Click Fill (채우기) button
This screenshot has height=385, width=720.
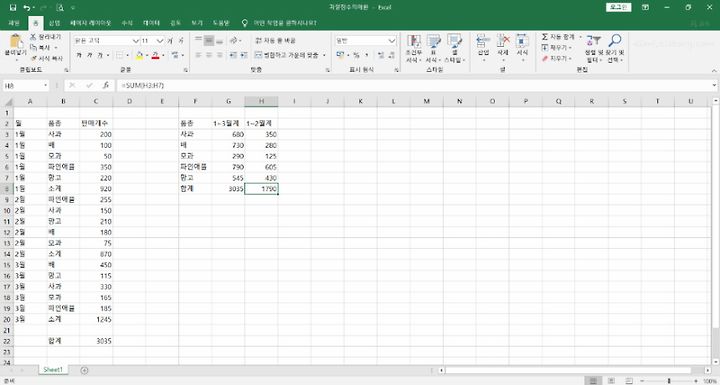pos(557,47)
